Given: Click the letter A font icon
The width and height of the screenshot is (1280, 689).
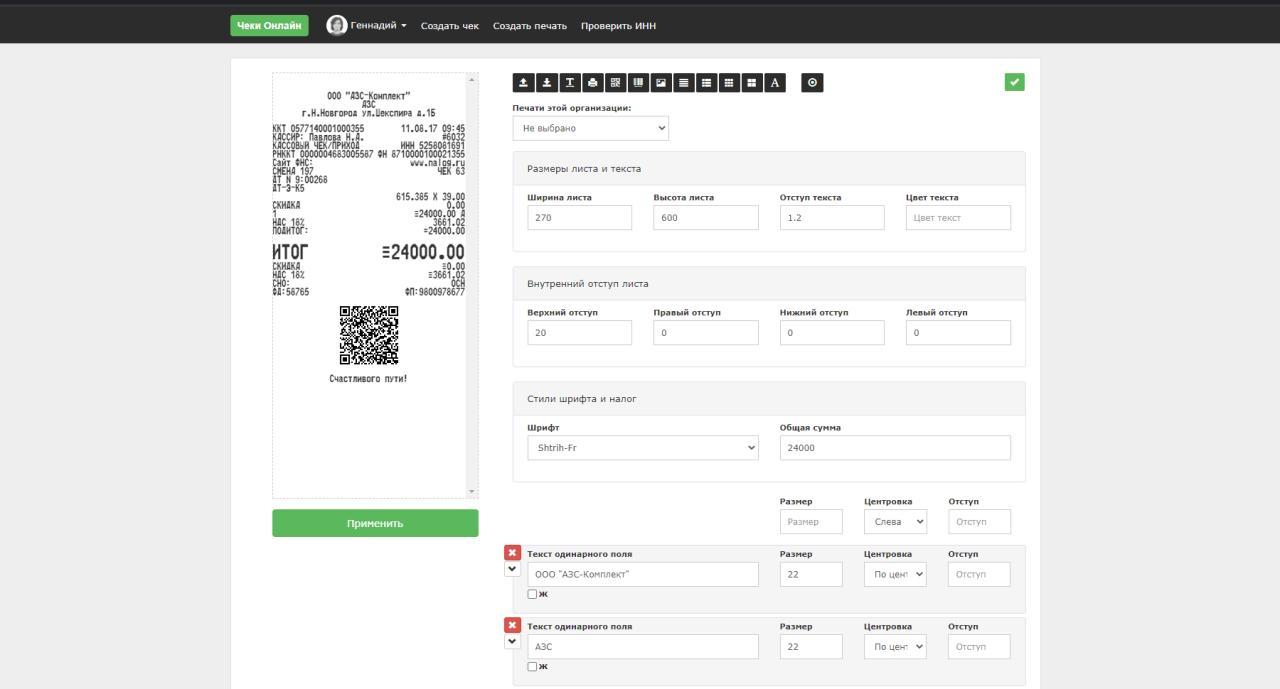Looking at the screenshot, I should [775, 83].
